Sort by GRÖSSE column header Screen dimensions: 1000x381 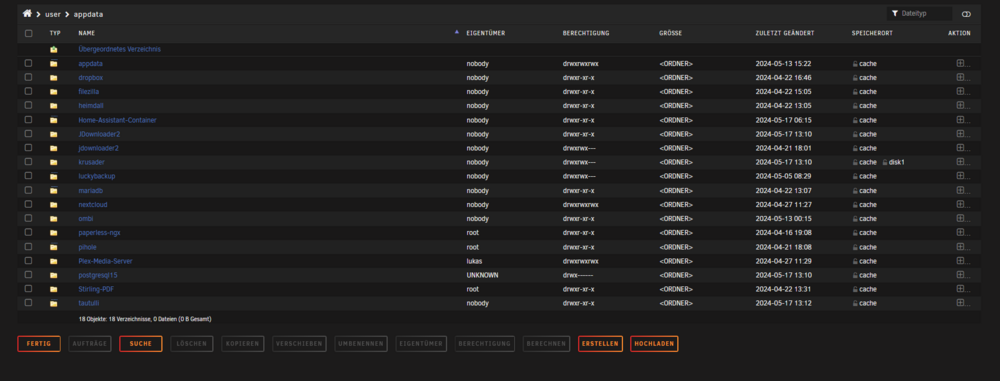(x=671, y=33)
